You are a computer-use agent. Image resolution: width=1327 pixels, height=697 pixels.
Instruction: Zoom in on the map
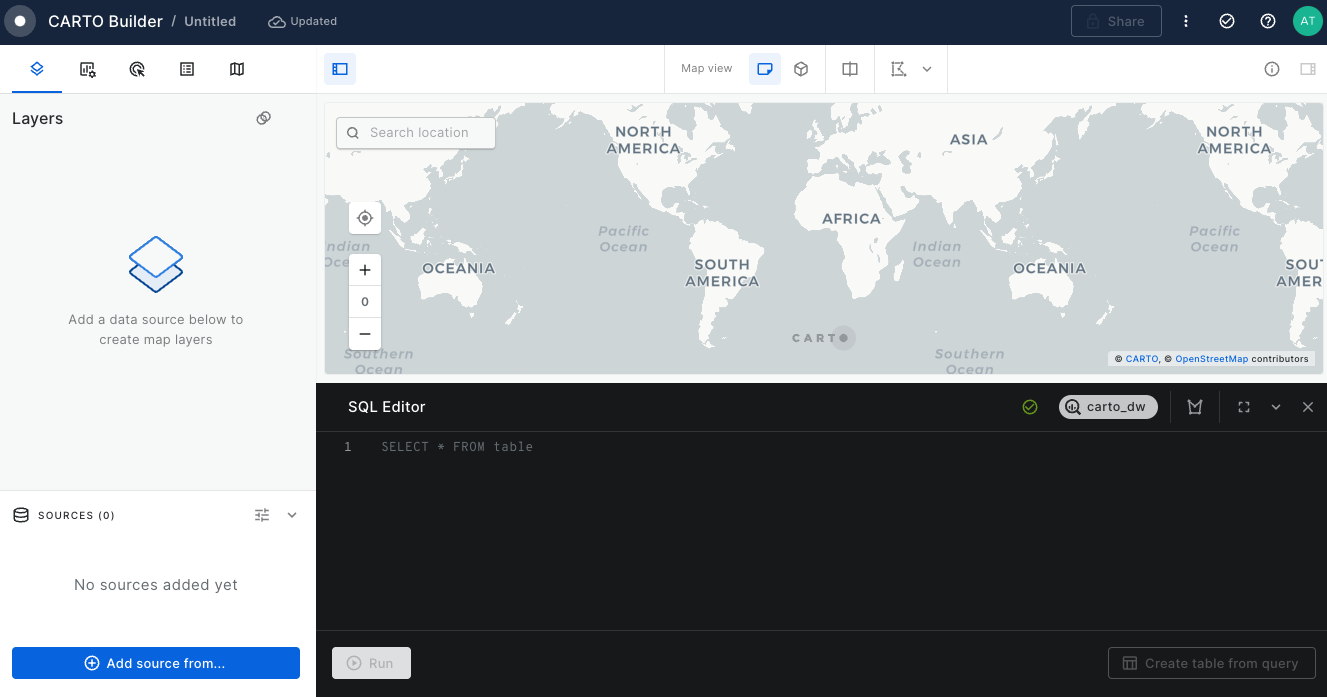click(x=365, y=270)
